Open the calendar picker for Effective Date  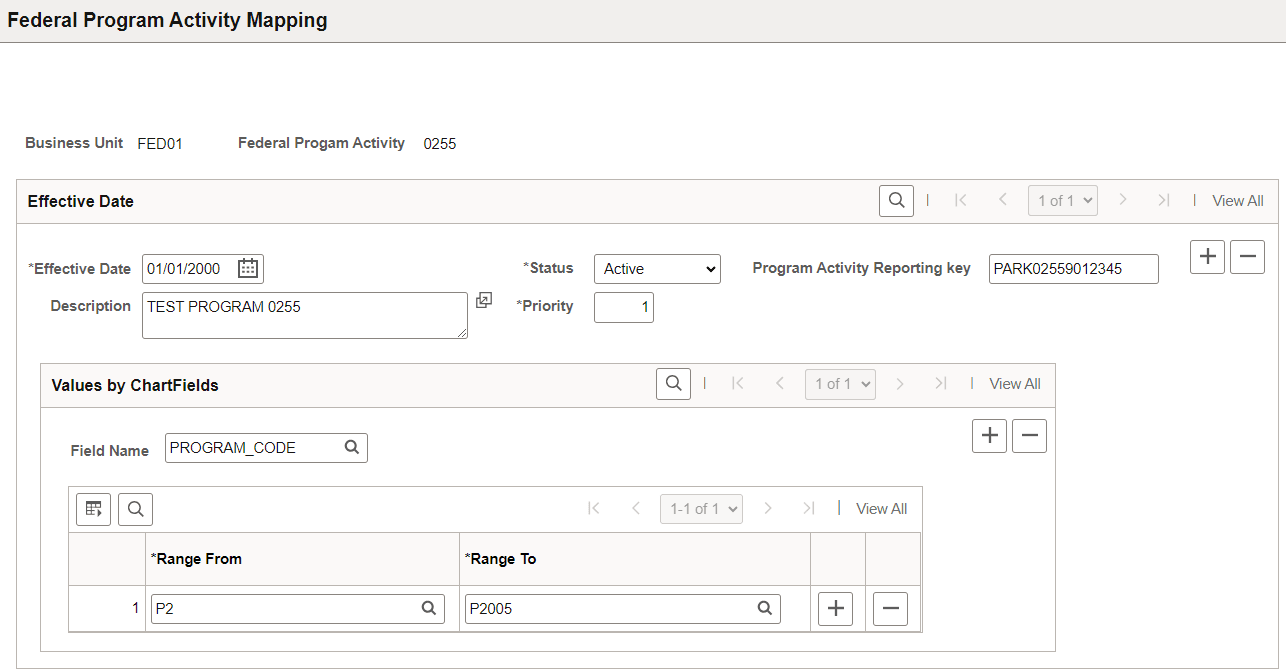[246, 268]
